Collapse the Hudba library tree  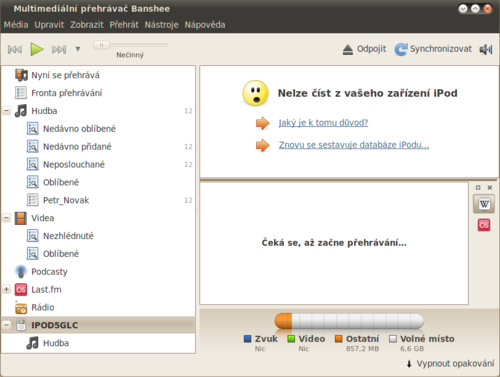click(6, 111)
